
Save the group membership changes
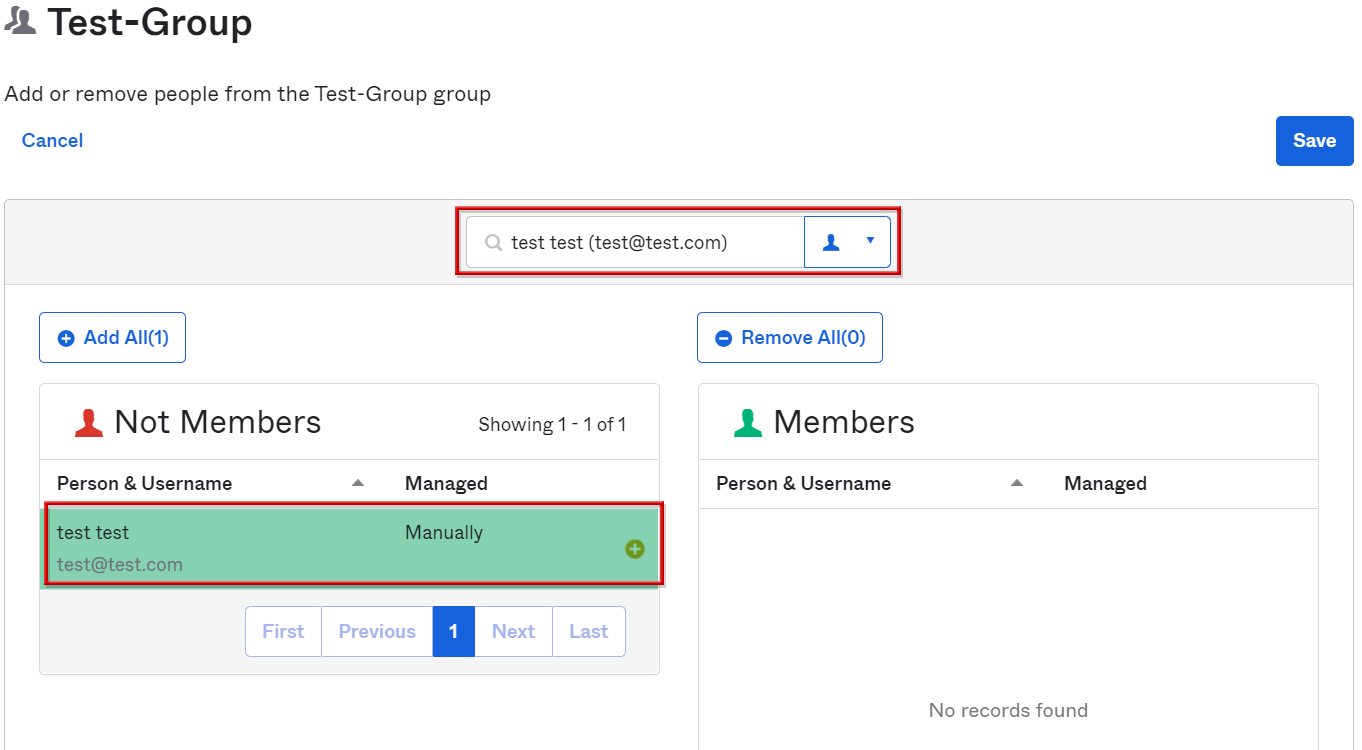tap(1313, 141)
